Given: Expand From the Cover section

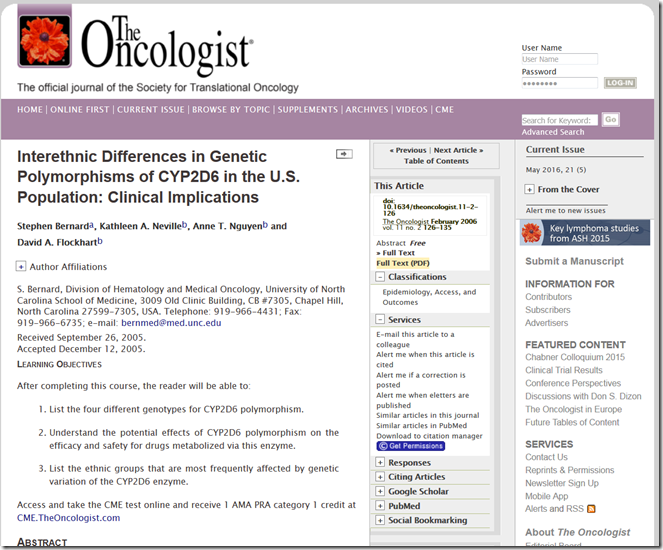Looking at the screenshot, I should coord(529,189).
